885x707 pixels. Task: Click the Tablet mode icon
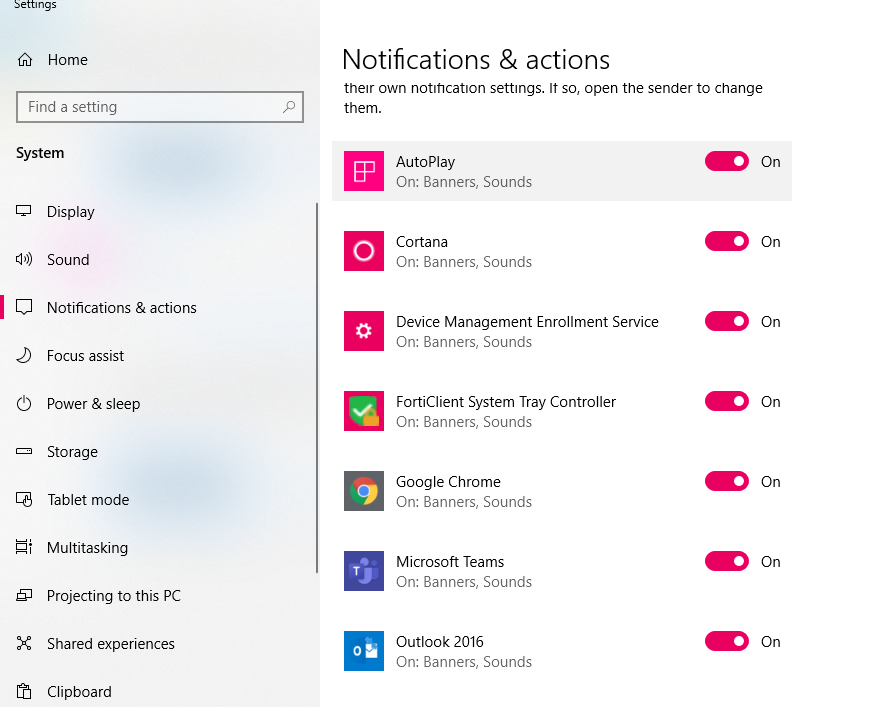click(x=24, y=499)
